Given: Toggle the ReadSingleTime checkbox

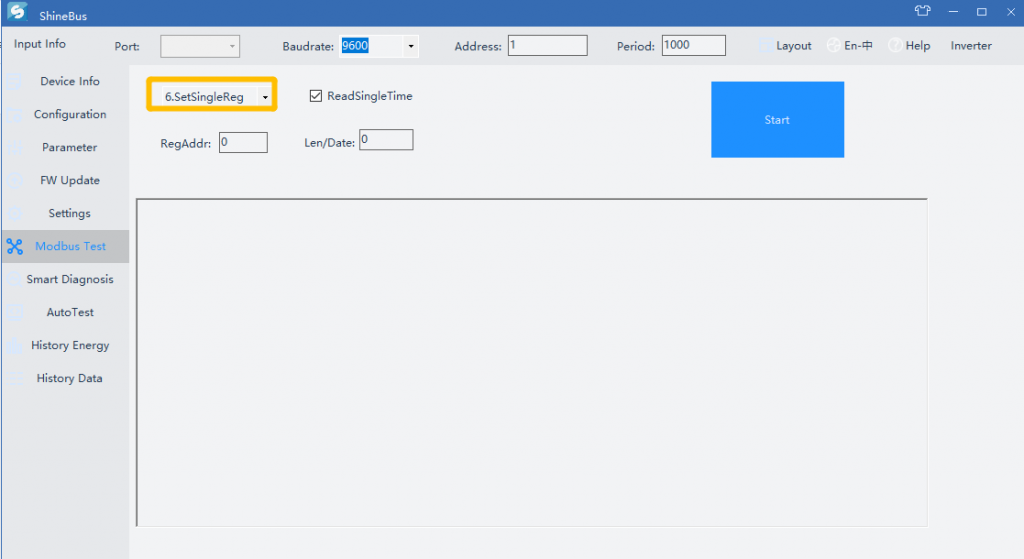Looking at the screenshot, I should click(x=316, y=96).
